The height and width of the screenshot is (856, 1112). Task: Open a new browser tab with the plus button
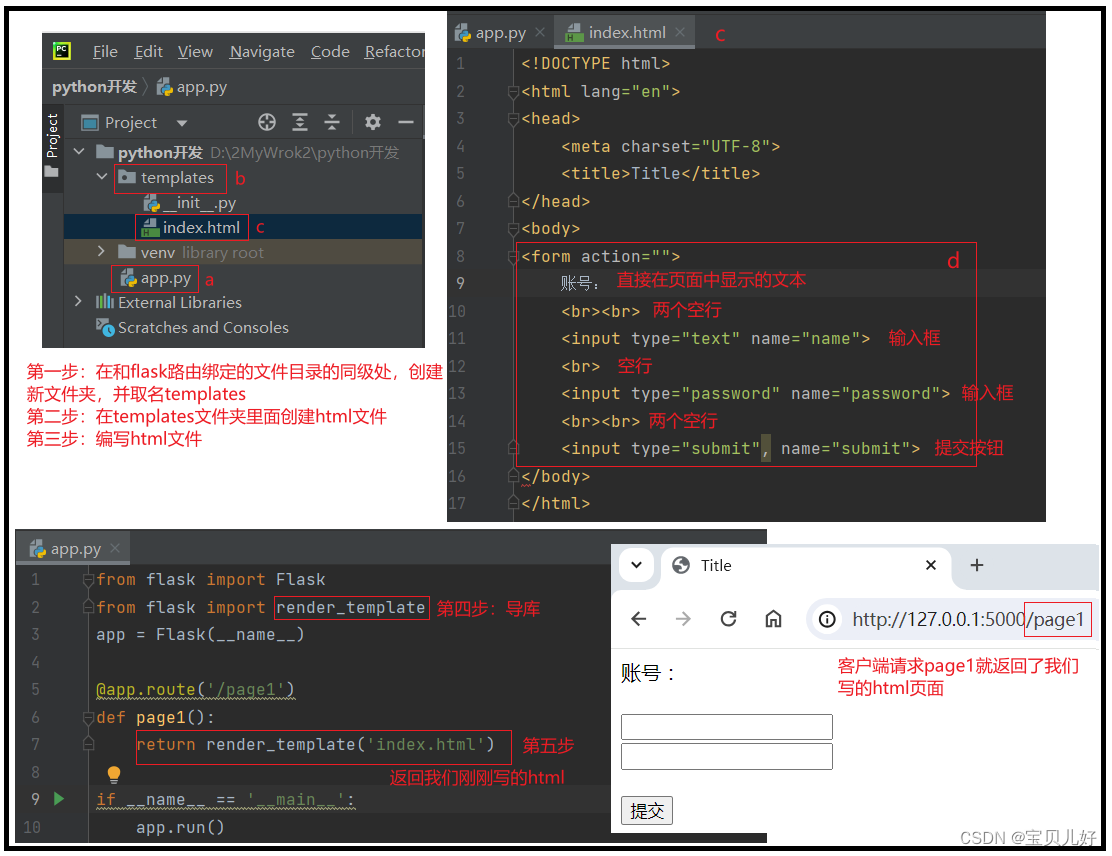click(x=976, y=565)
